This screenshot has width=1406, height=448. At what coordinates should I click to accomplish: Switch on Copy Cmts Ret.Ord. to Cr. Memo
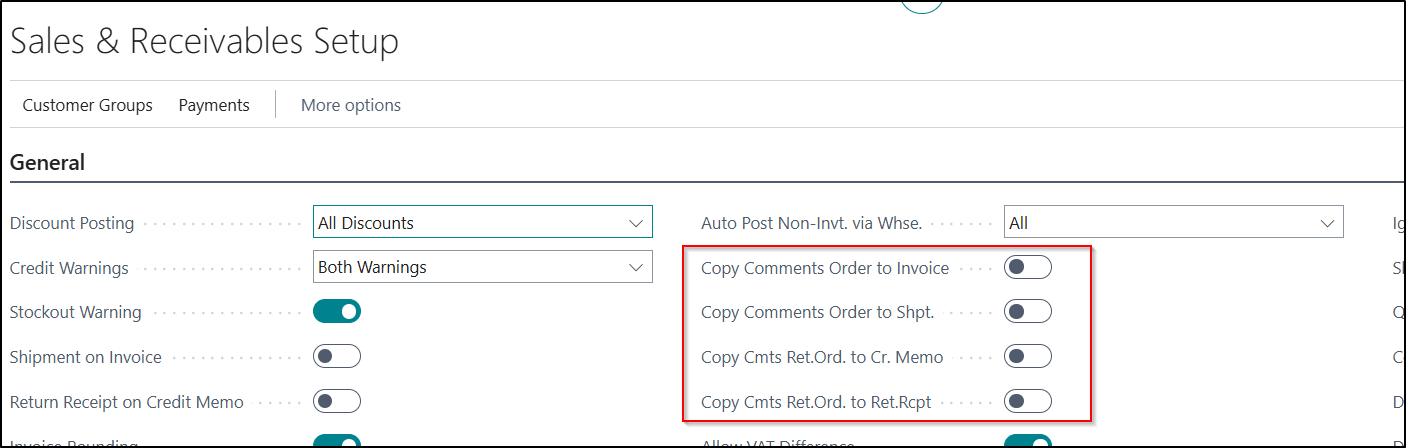[x=1027, y=357]
